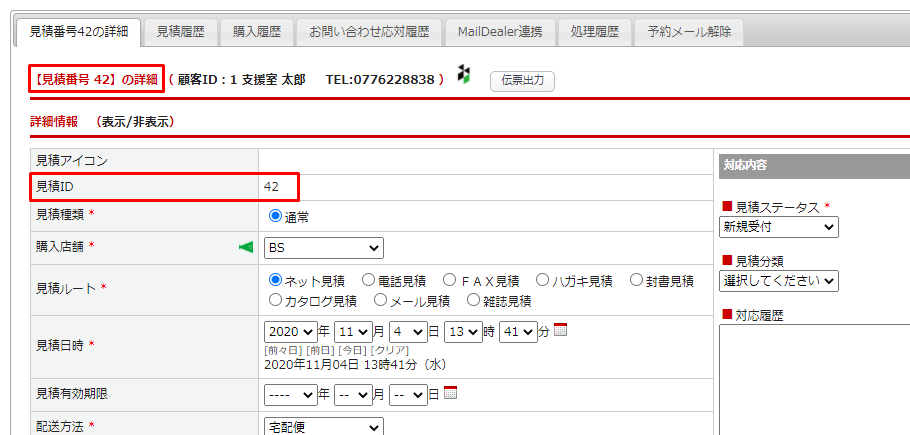Click the green megaphone icon by 購入店舗

click(x=246, y=248)
